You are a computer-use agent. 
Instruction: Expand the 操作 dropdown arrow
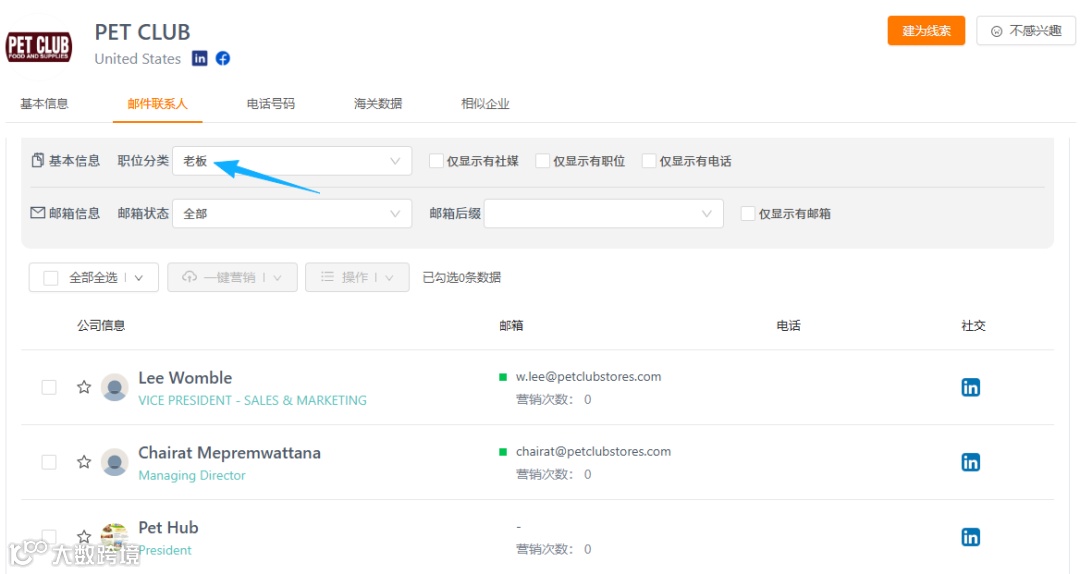tap(389, 278)
